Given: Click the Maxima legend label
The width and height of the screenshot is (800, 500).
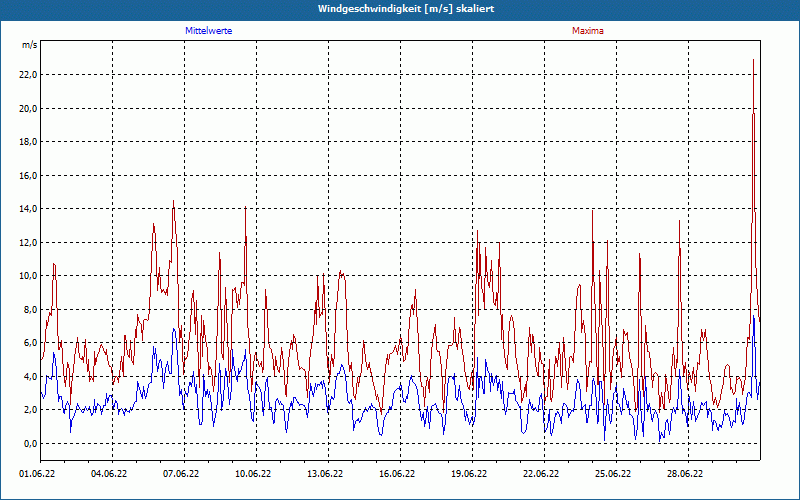Looking at the screenshot, I should 587,31.
